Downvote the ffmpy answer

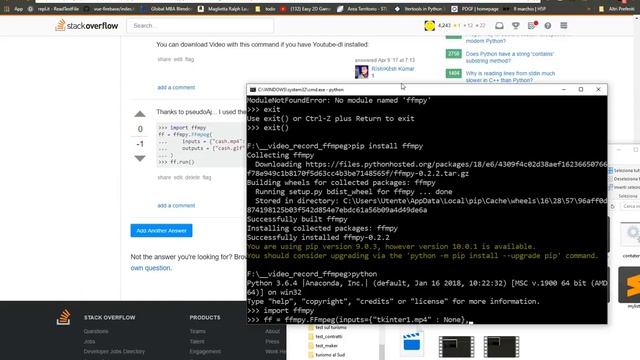coord(140,158)
